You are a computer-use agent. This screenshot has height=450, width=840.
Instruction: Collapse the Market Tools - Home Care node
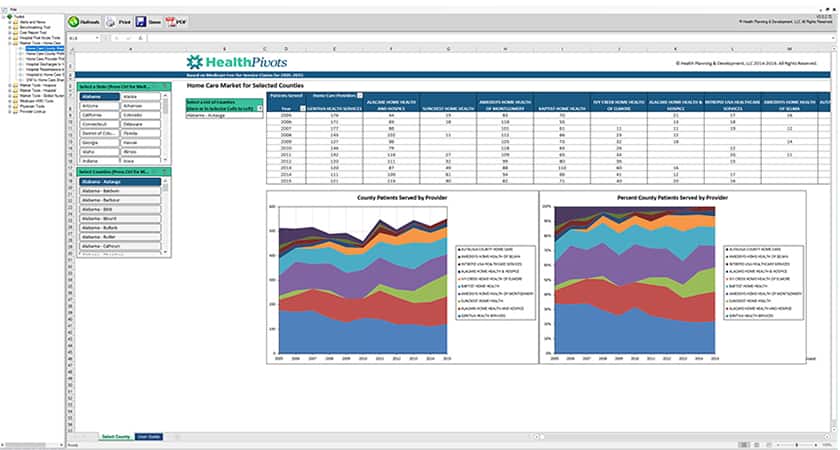[x=10, y=43]
